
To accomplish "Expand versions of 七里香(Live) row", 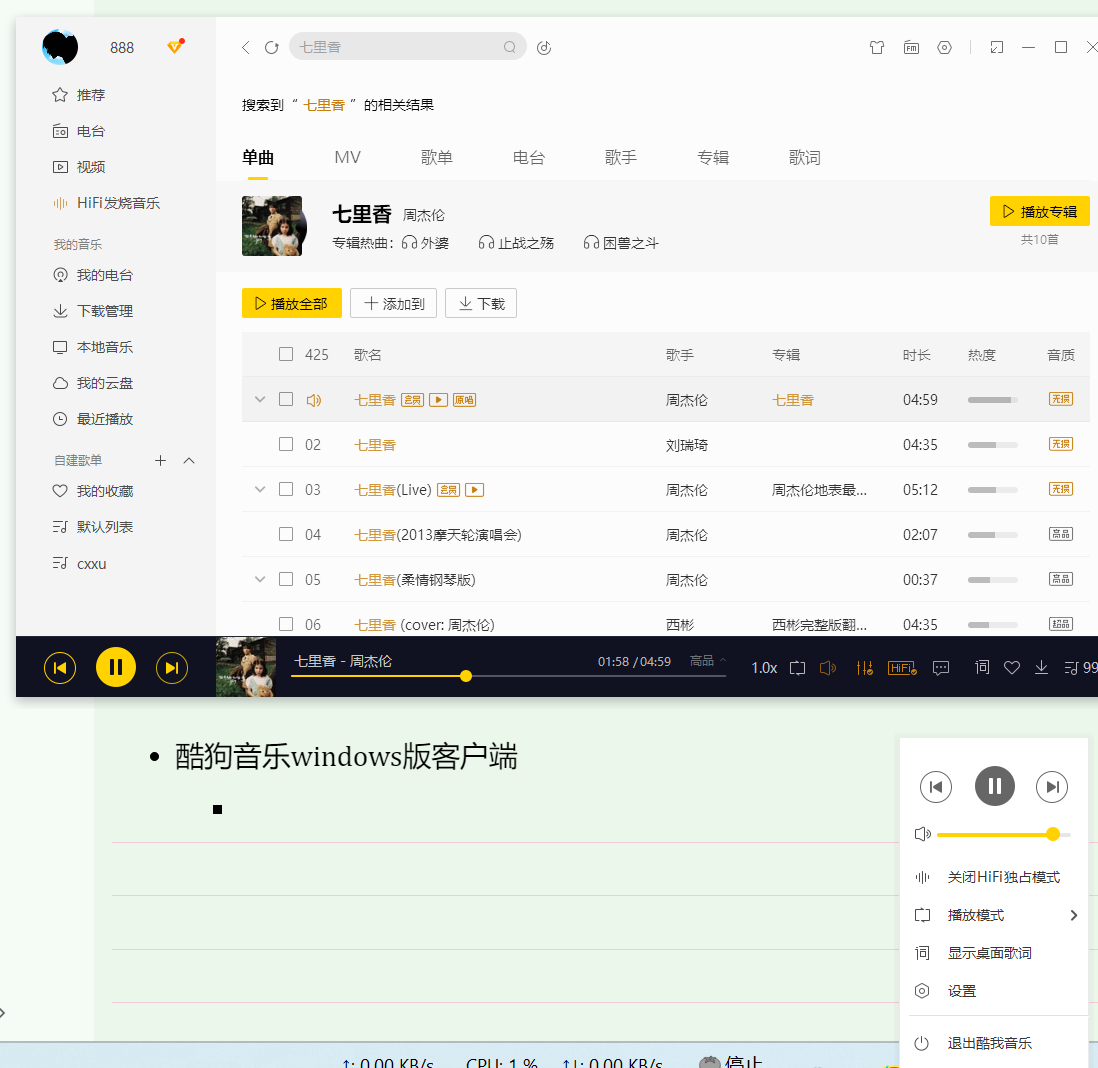I will (260, 490).
